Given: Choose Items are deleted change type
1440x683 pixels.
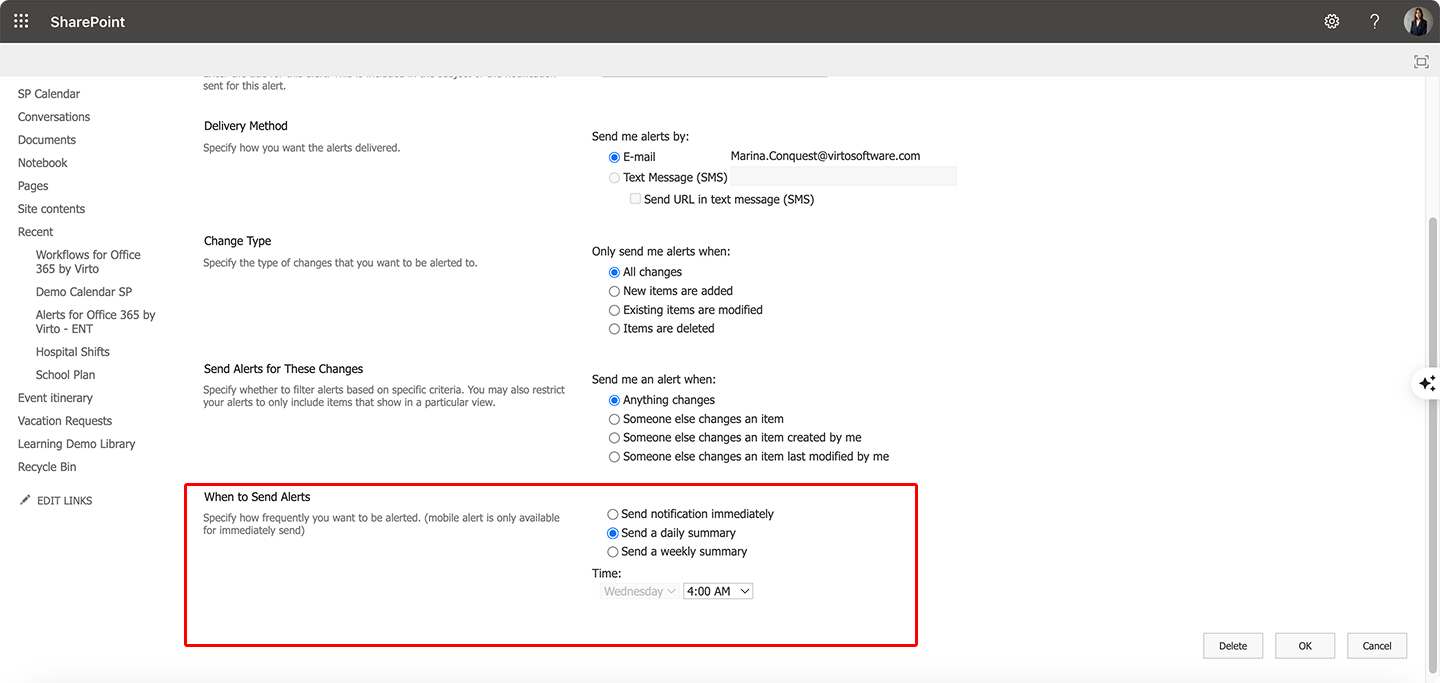Looking at the screenshot, I should 614,328.
